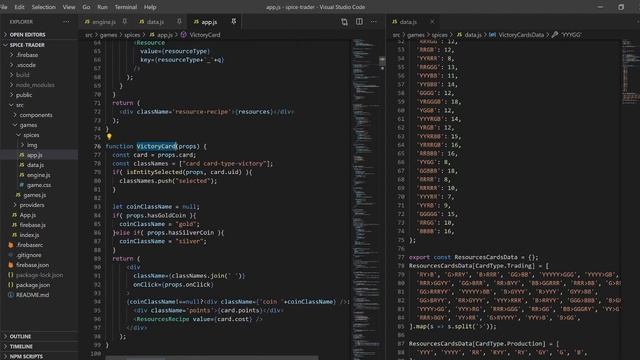
Task: Click the highlighted VictoryCard function name
Action: coord(156,146)
